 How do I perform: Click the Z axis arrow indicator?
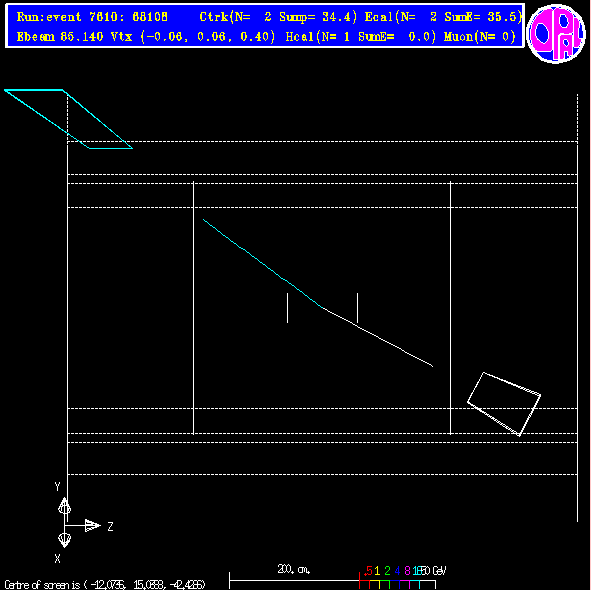coord(93,525)
